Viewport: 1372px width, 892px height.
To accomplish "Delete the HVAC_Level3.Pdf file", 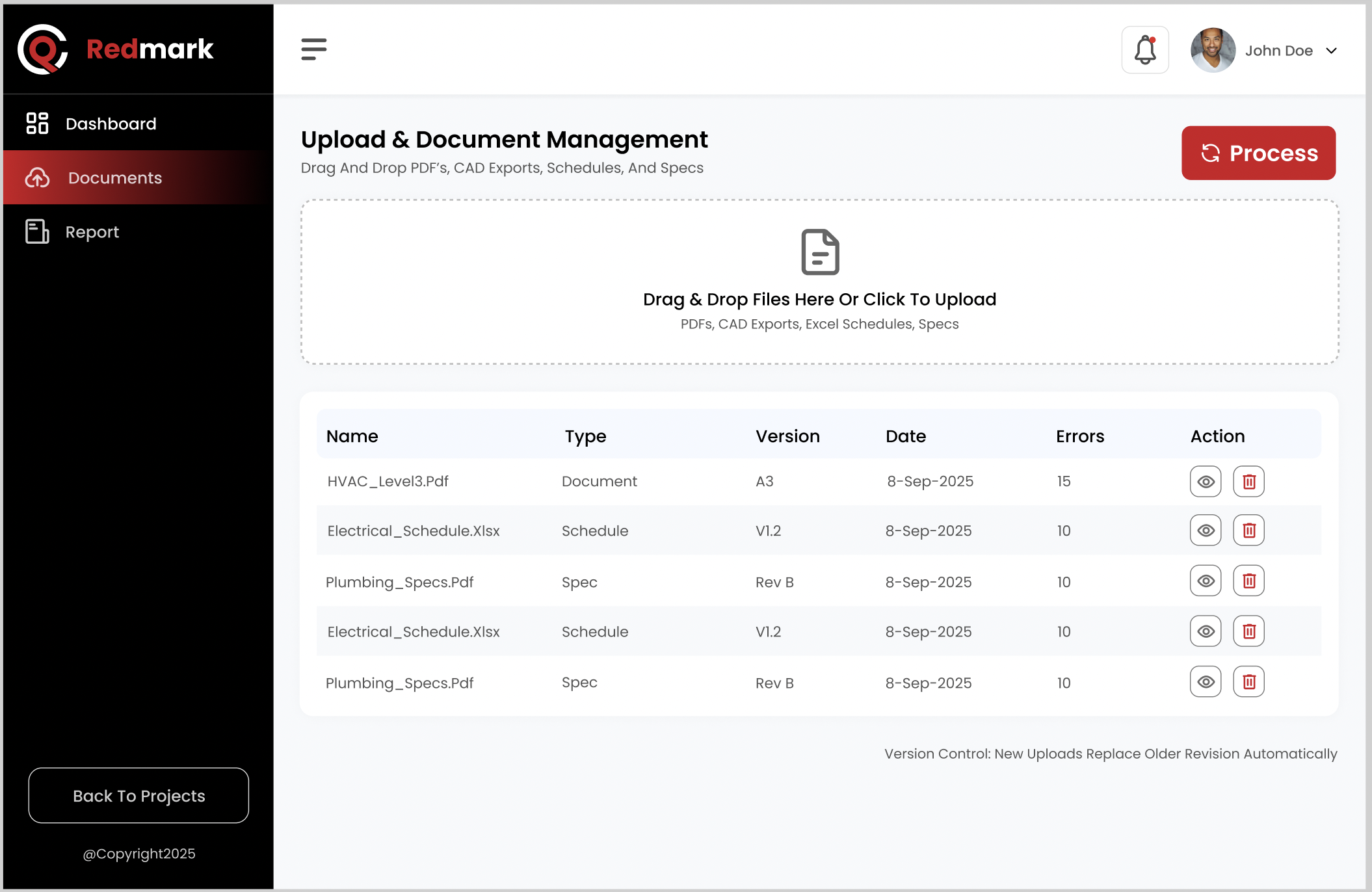I will (x=1248, y=482).
